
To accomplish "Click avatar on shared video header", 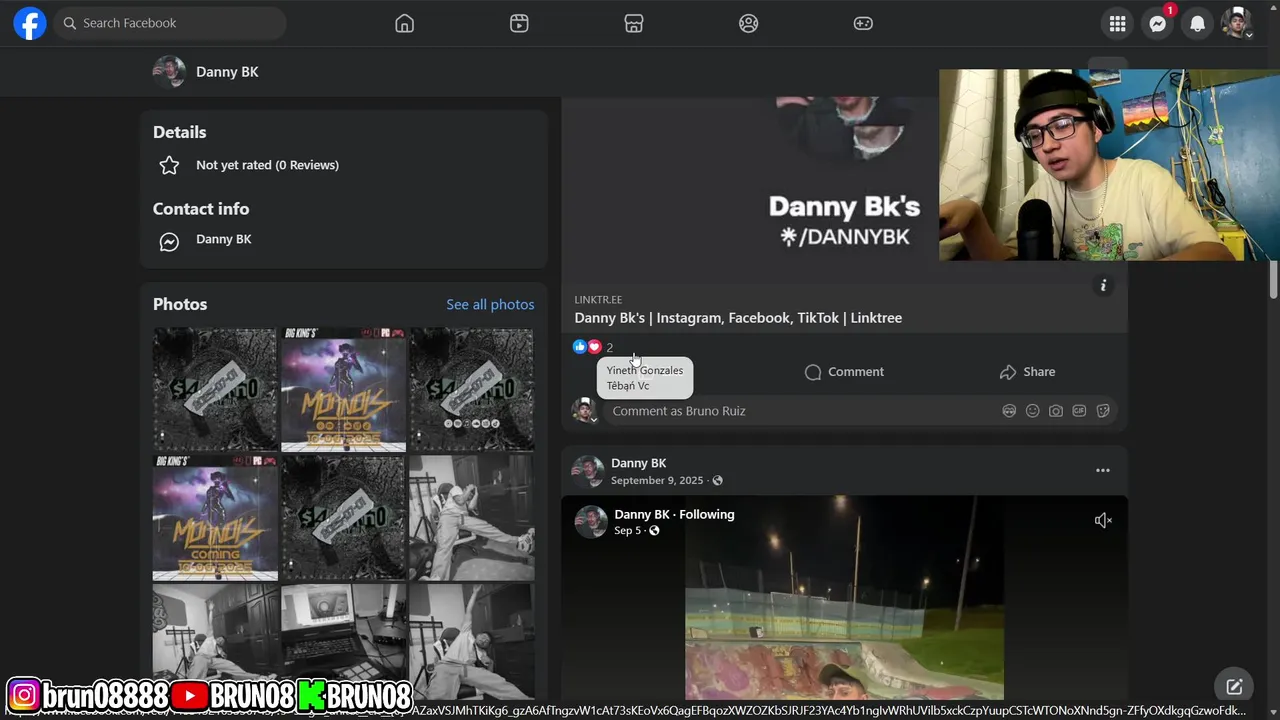I will pos(590,521).
